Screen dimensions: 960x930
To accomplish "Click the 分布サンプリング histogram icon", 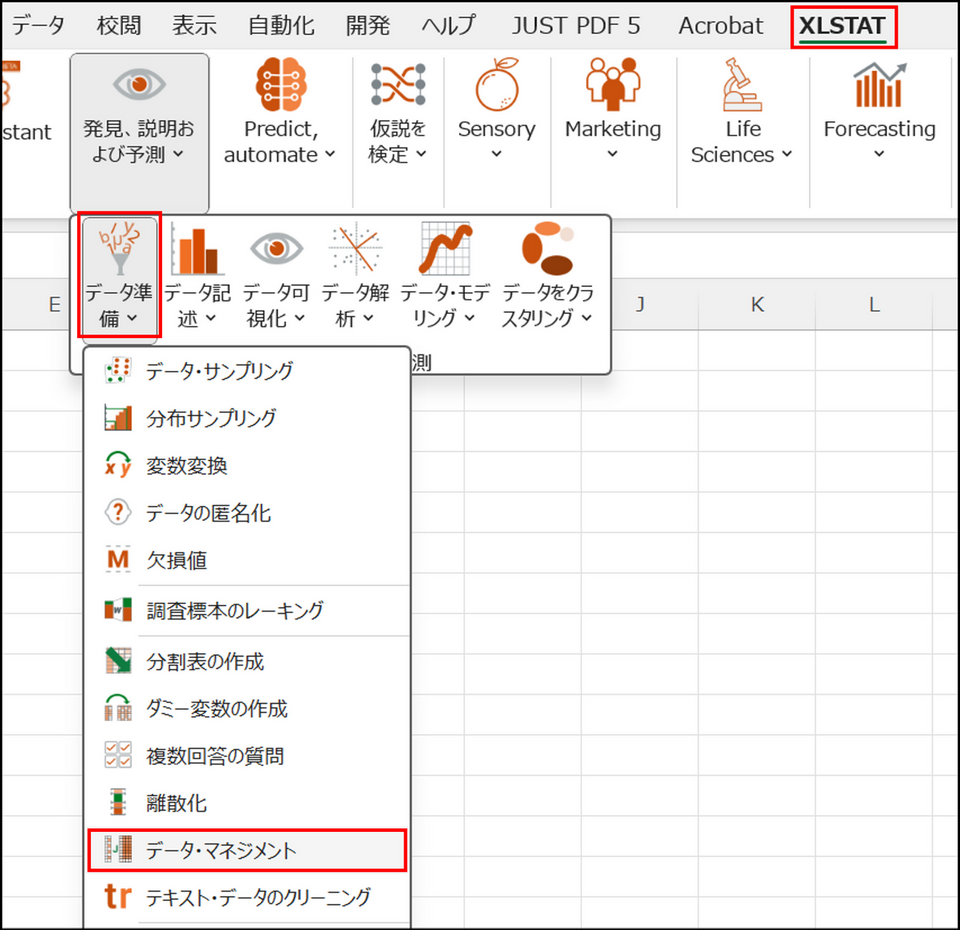I will pyautogui.click(x=118, y=418).
